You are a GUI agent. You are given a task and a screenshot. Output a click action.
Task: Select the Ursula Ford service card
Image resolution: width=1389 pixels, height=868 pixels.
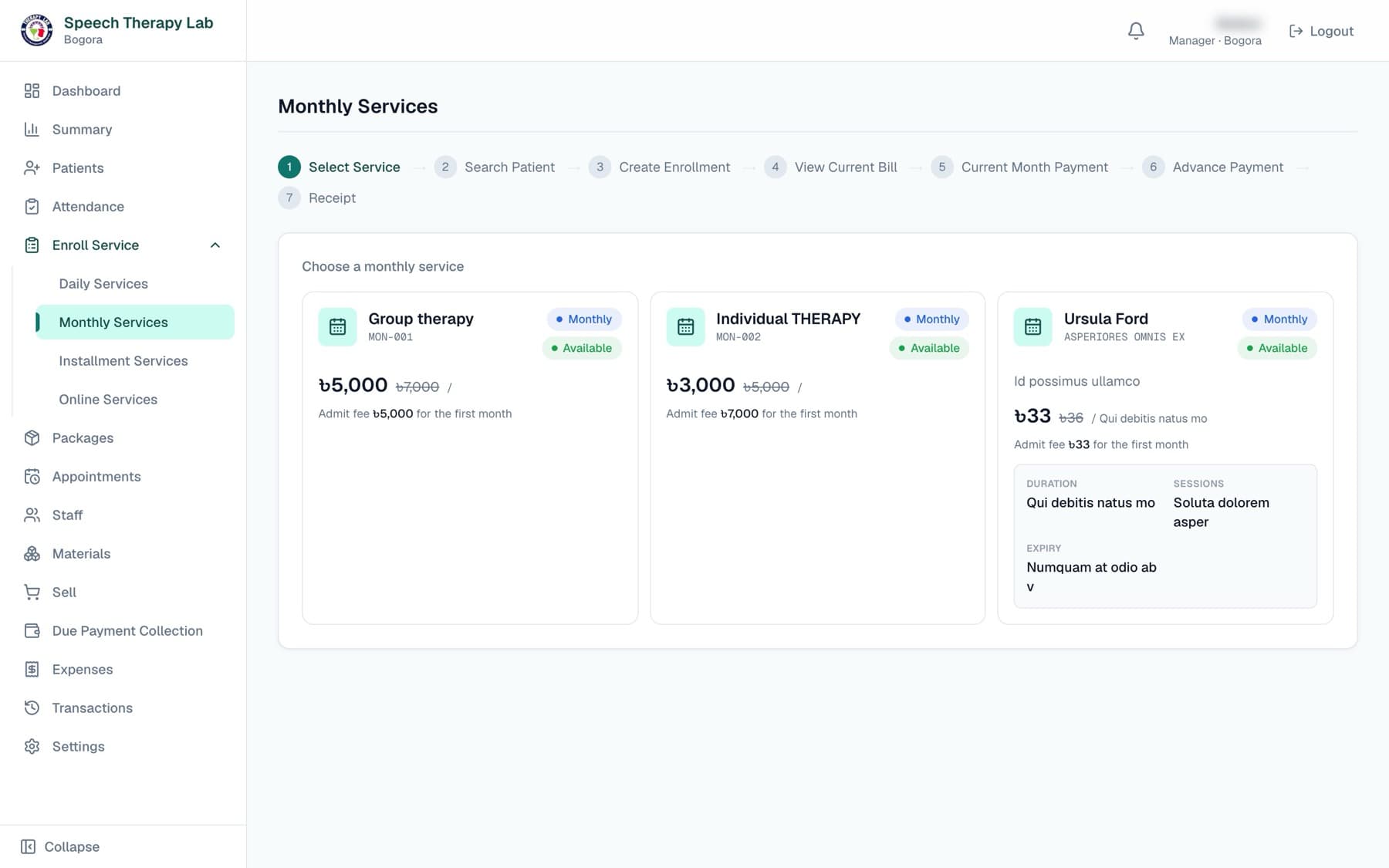[1165, 458]
